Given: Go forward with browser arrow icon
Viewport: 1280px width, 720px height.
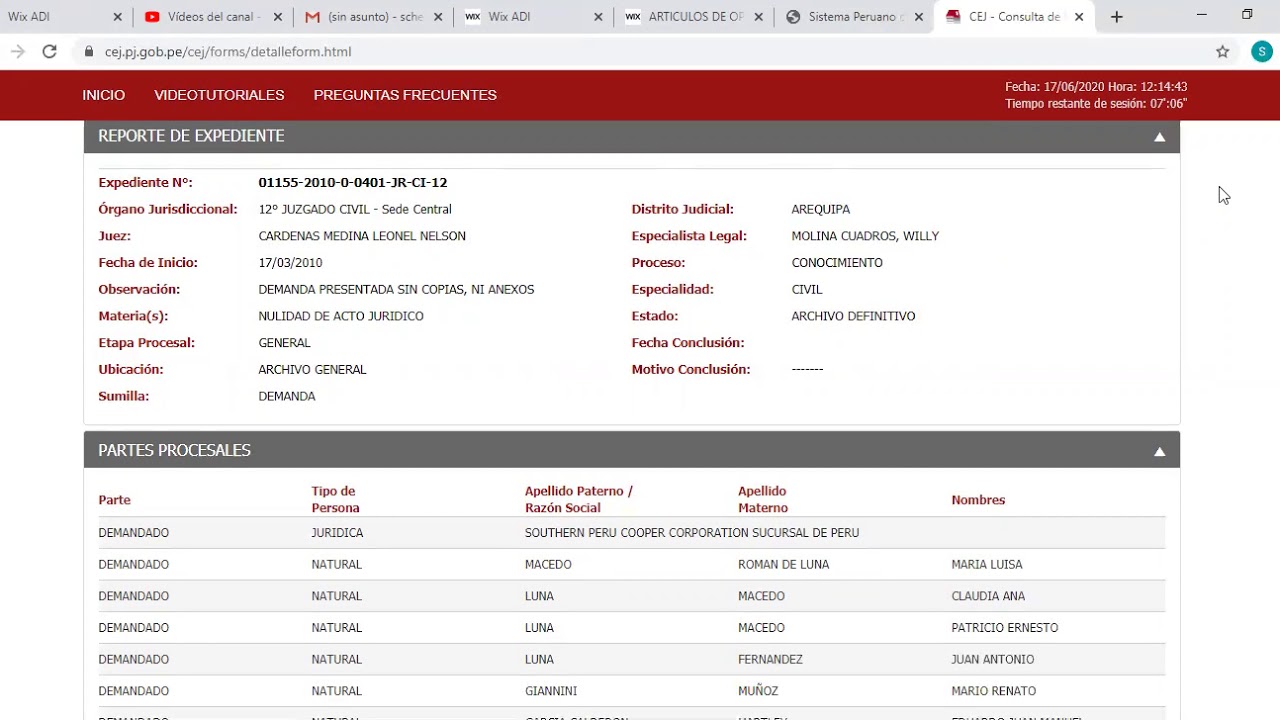Looking at the screenshot, I should [x=17, y=52].
